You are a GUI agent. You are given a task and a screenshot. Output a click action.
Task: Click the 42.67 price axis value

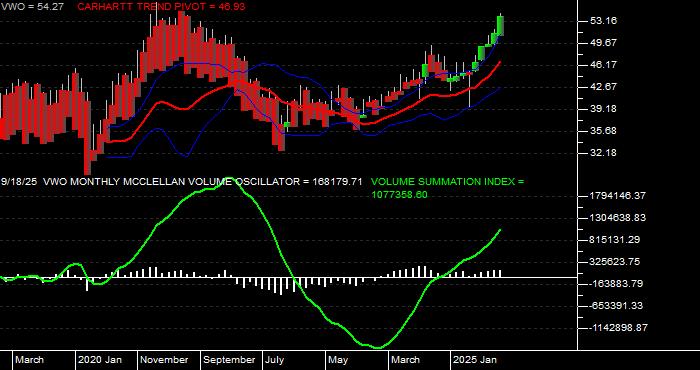(x=603, y=87)
